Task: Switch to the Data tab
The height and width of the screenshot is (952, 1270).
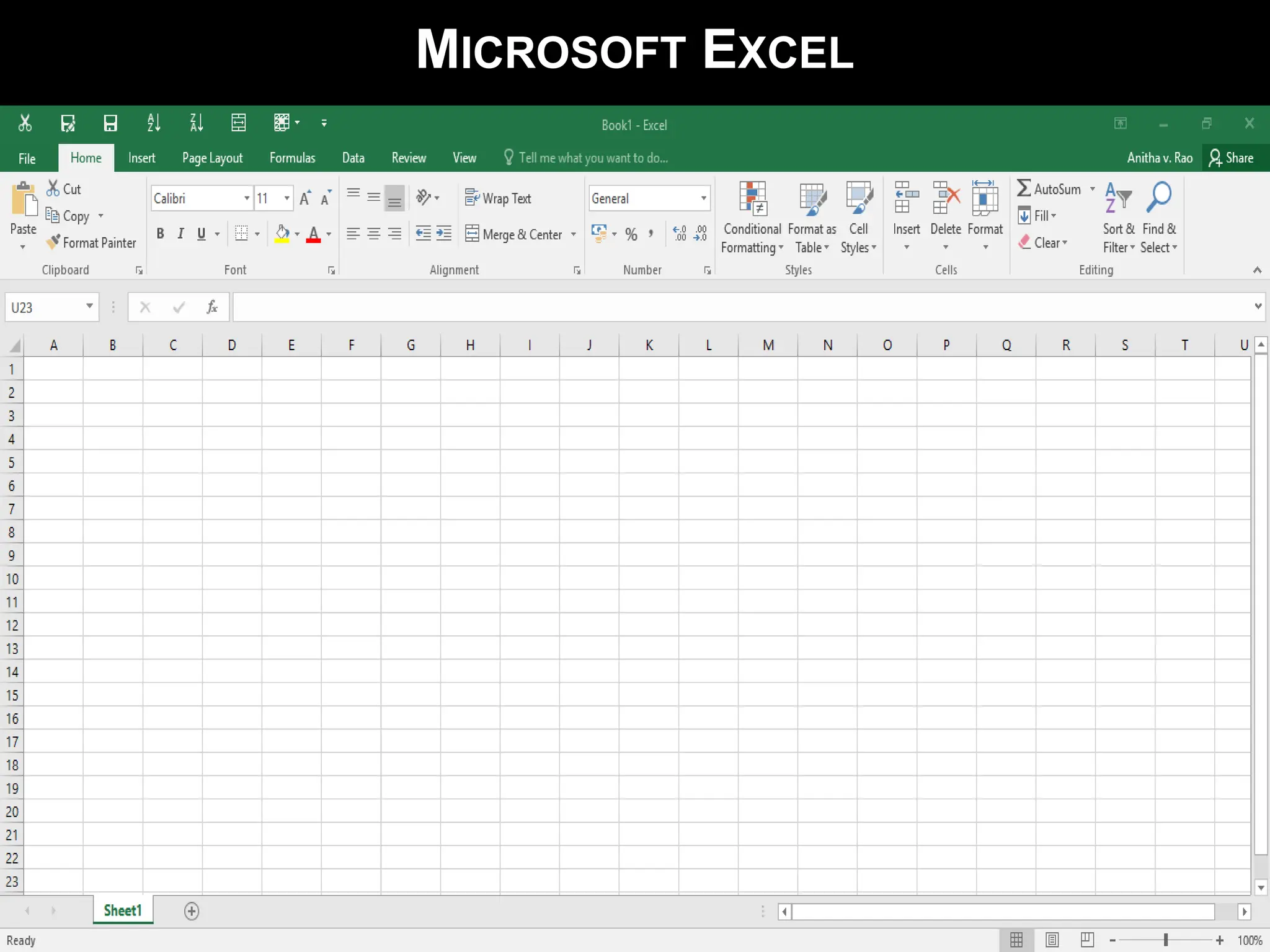Action: tap(353, 158)
